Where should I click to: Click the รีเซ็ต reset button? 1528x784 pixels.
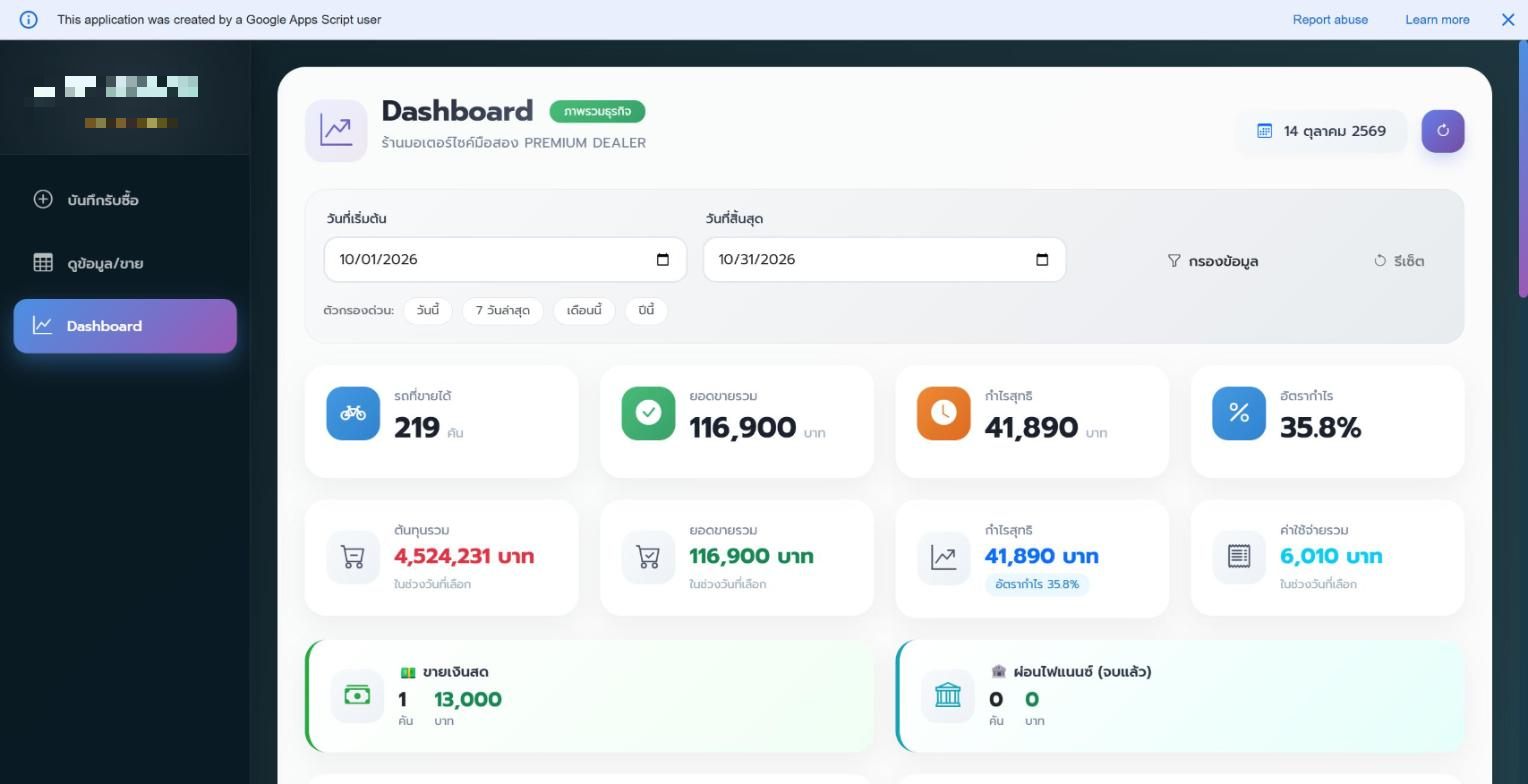tap(1399, 261)
